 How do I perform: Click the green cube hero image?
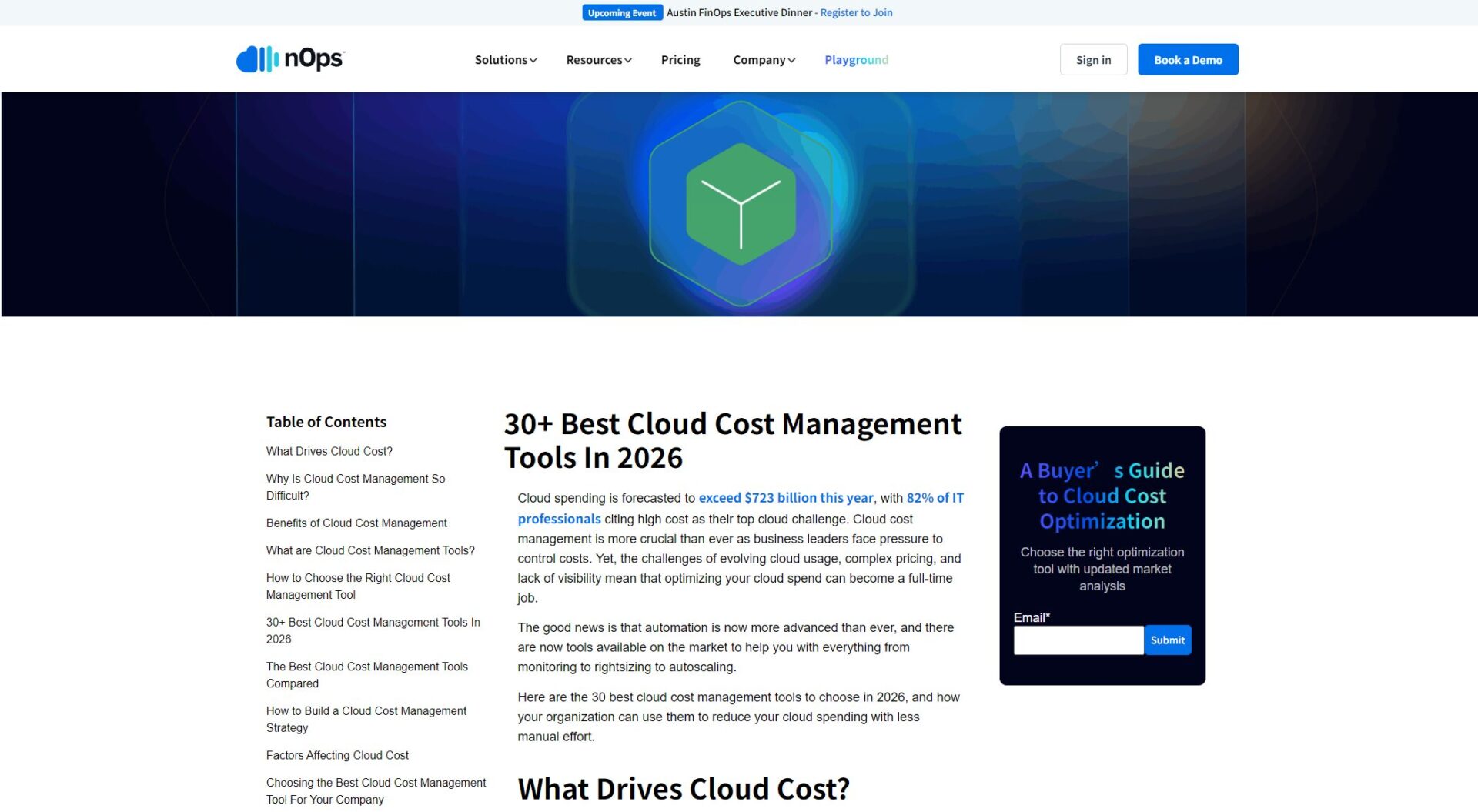(x=740, y=204)
